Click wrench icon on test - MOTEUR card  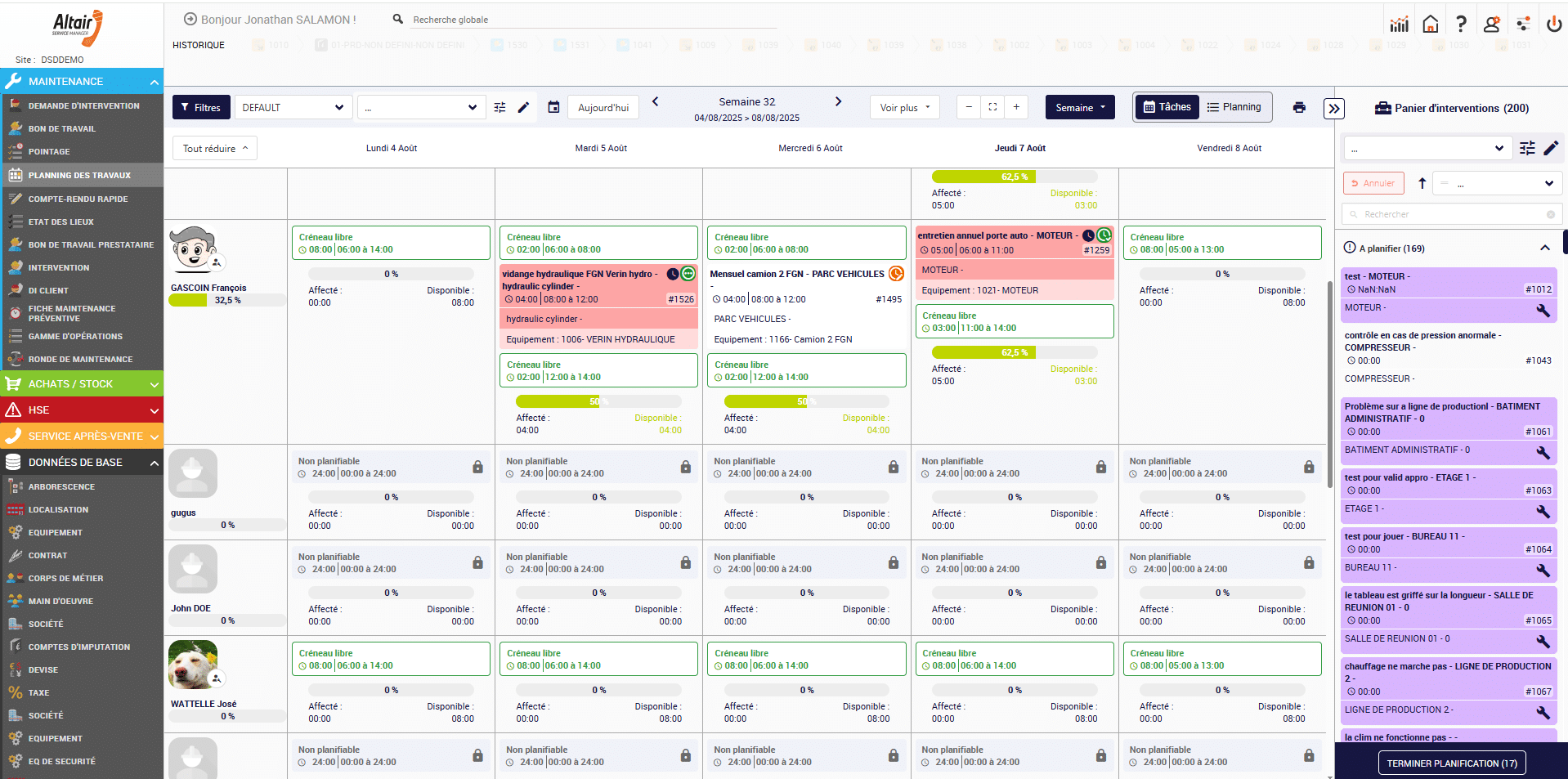1543,311
